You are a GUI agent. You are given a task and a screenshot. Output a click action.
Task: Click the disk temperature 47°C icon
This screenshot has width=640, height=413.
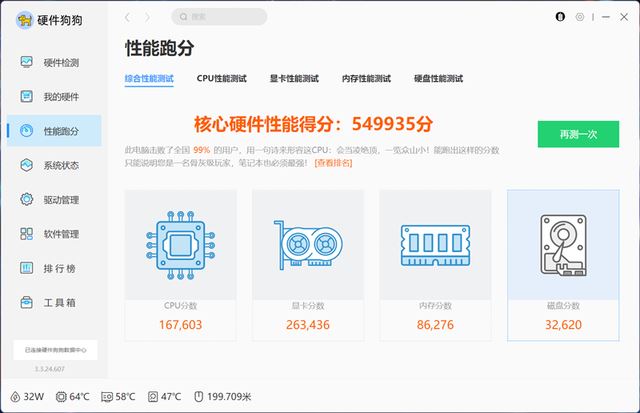(153, 397)
